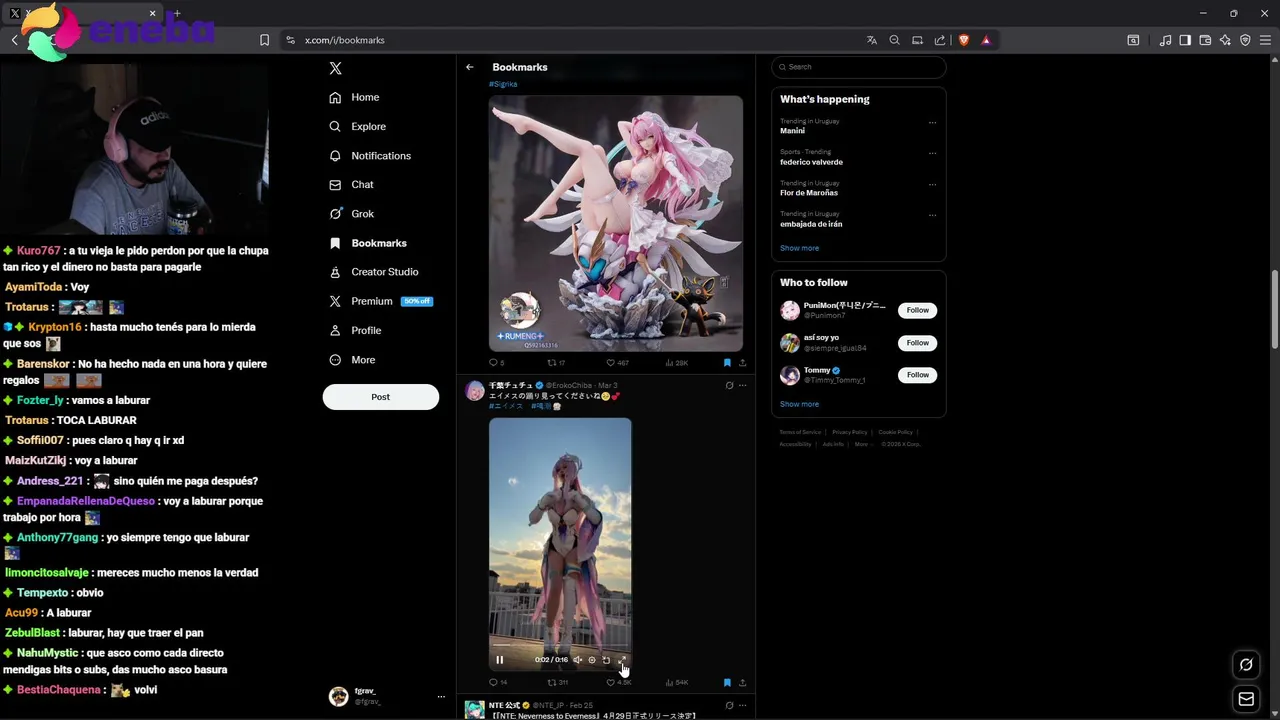Open Grok actions on NTE post
The image size is (1280, 720).
729,705
